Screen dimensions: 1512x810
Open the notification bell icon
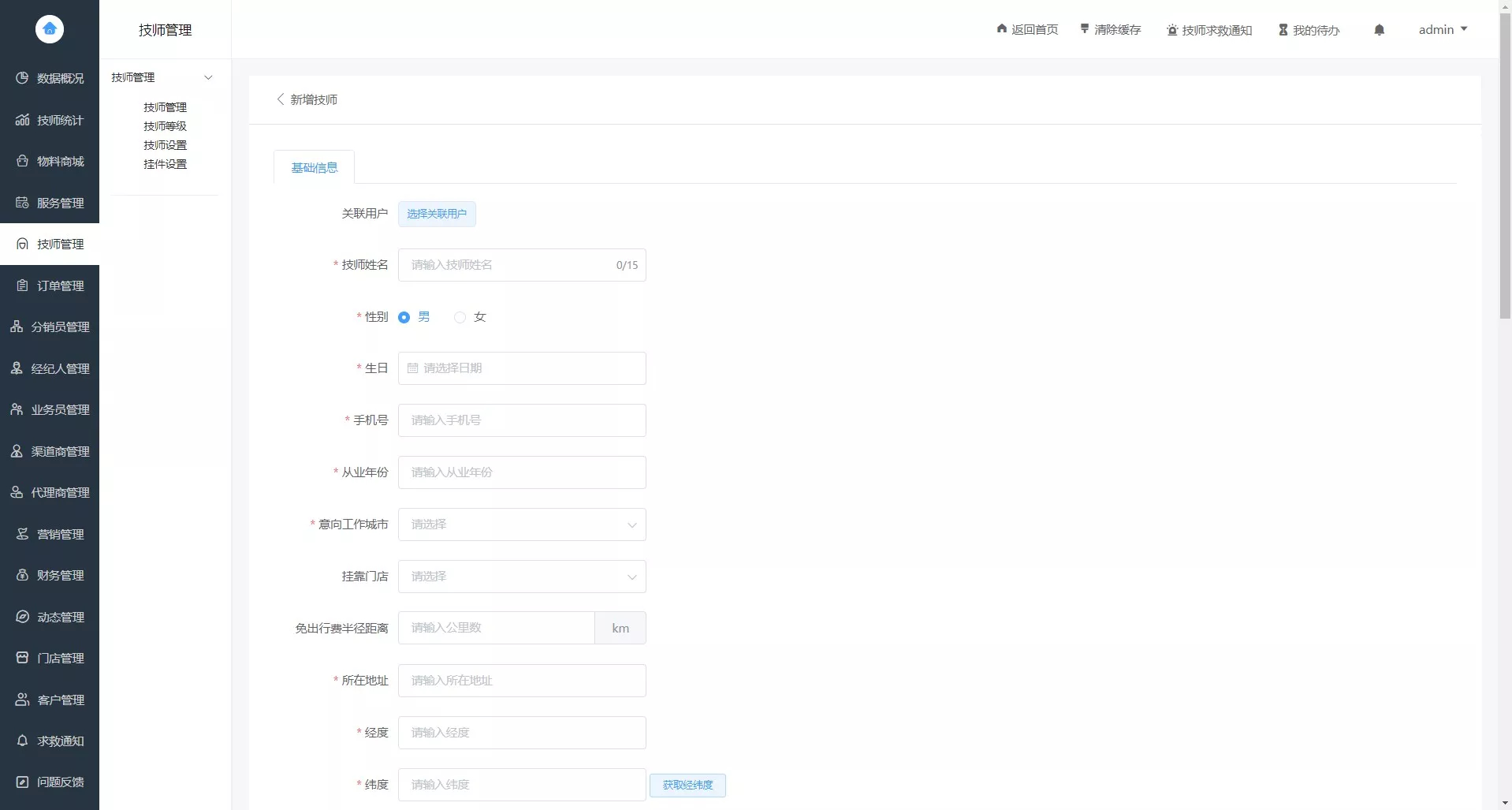pyautogui.click(x=1379, y=30)
